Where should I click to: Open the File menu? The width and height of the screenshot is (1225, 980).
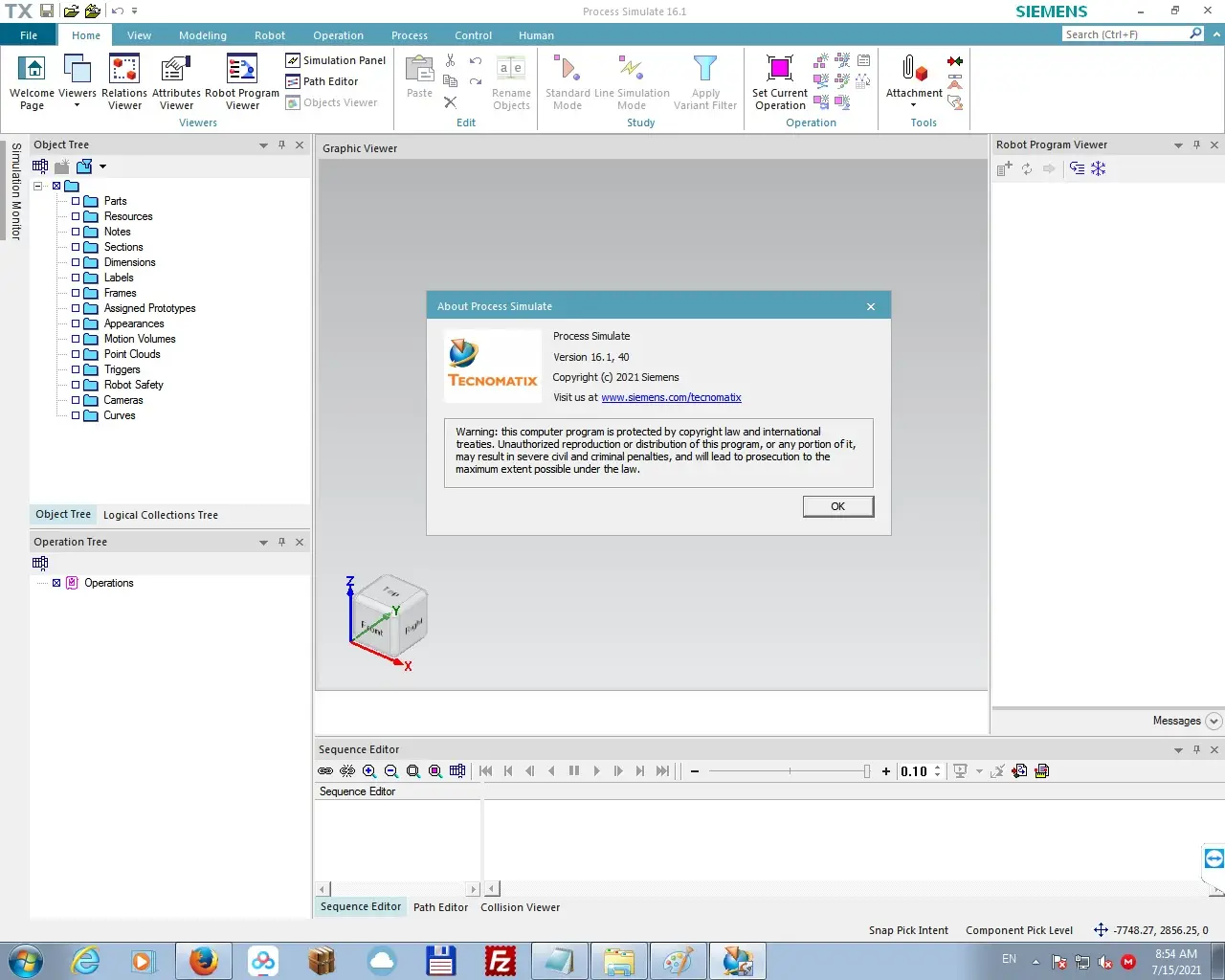coord(29,35)
